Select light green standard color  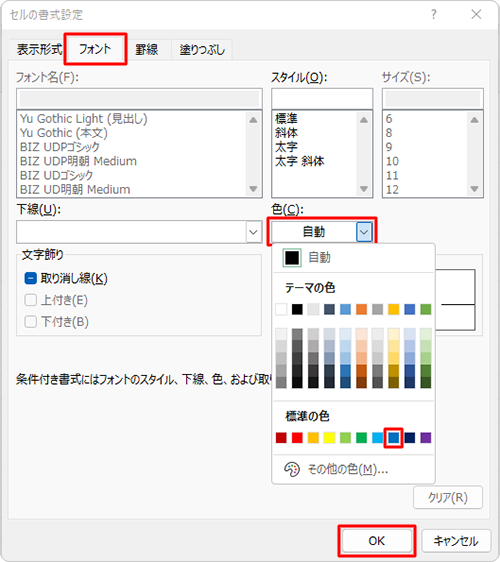point(346,438)
